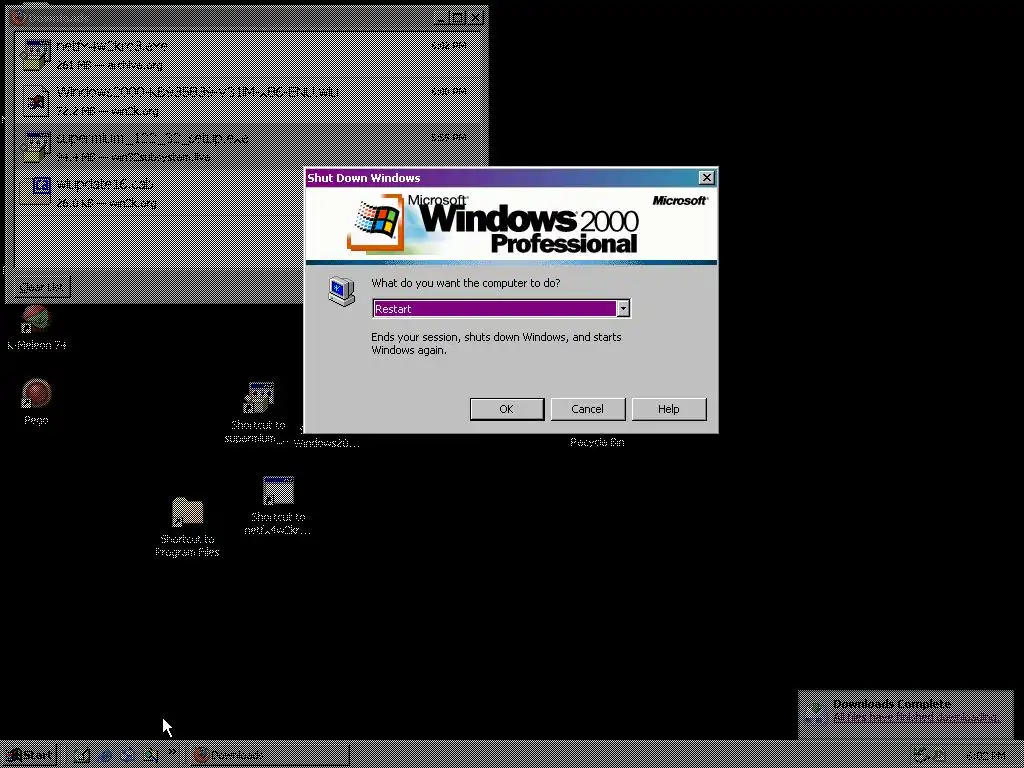Image resolution: width=1024 pixels, height=768 pixels.
Task: Click the Downloads Complete notification icon
Action: click(815, 712)
